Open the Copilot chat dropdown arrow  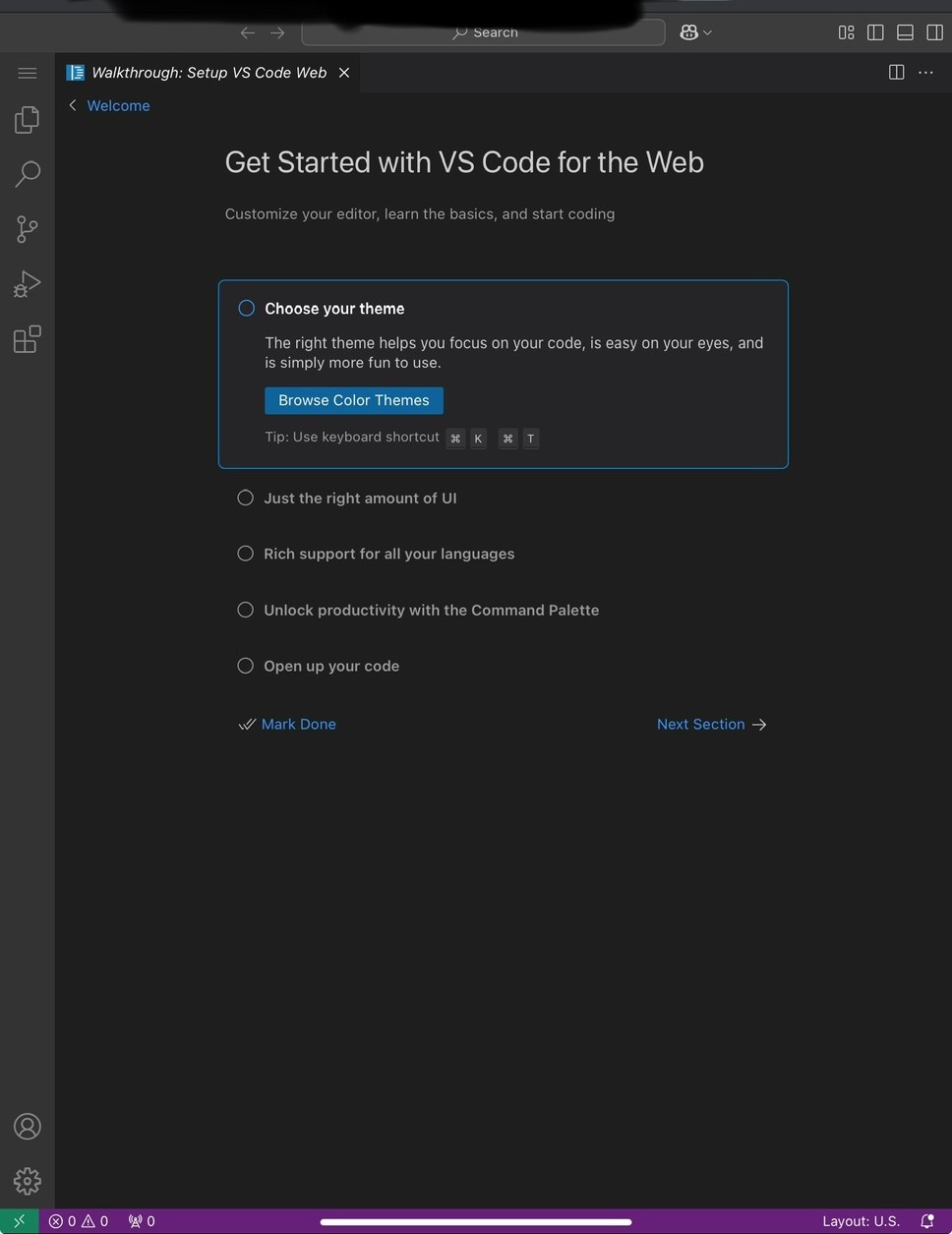click(707, 32)
